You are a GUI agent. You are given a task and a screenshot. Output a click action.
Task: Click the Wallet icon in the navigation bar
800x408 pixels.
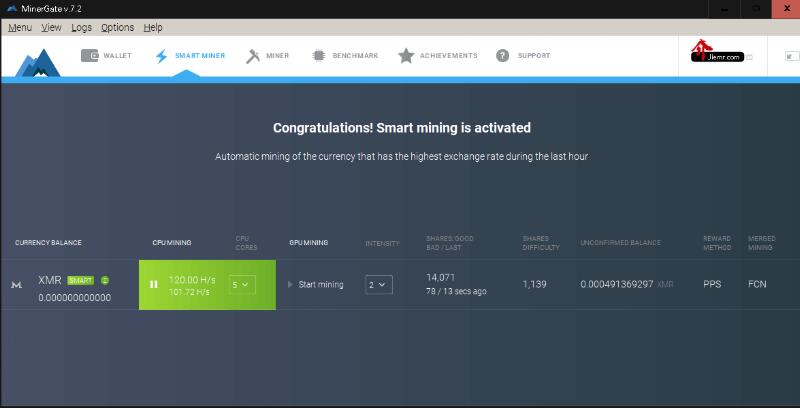pos(89,56)
